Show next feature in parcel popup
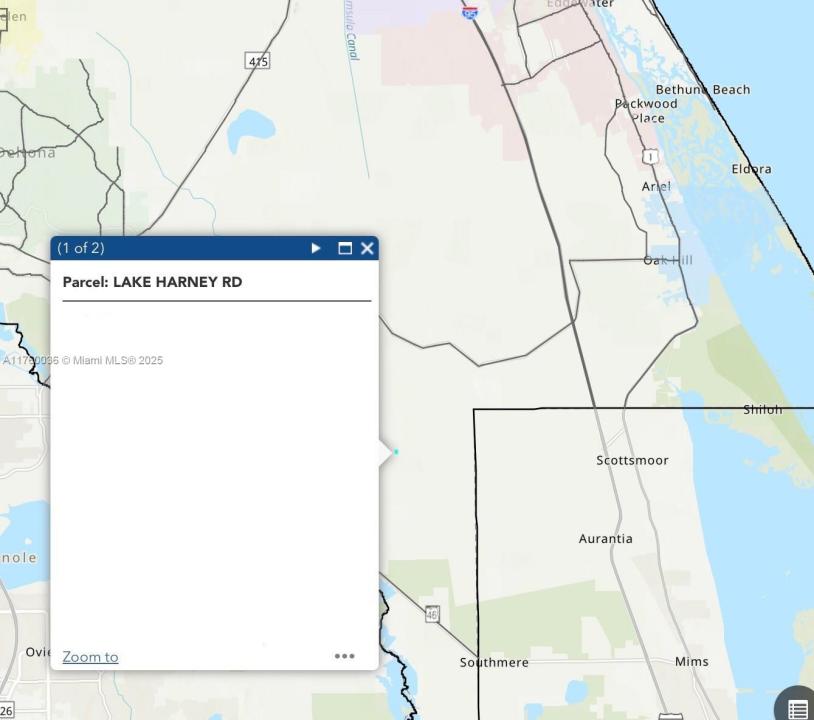This screenshot has width=814, height=720. tap(316, 248)
